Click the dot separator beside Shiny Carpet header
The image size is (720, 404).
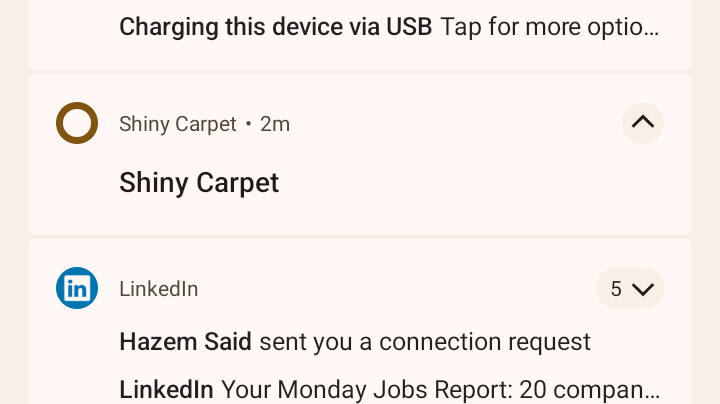coord(248,124)
